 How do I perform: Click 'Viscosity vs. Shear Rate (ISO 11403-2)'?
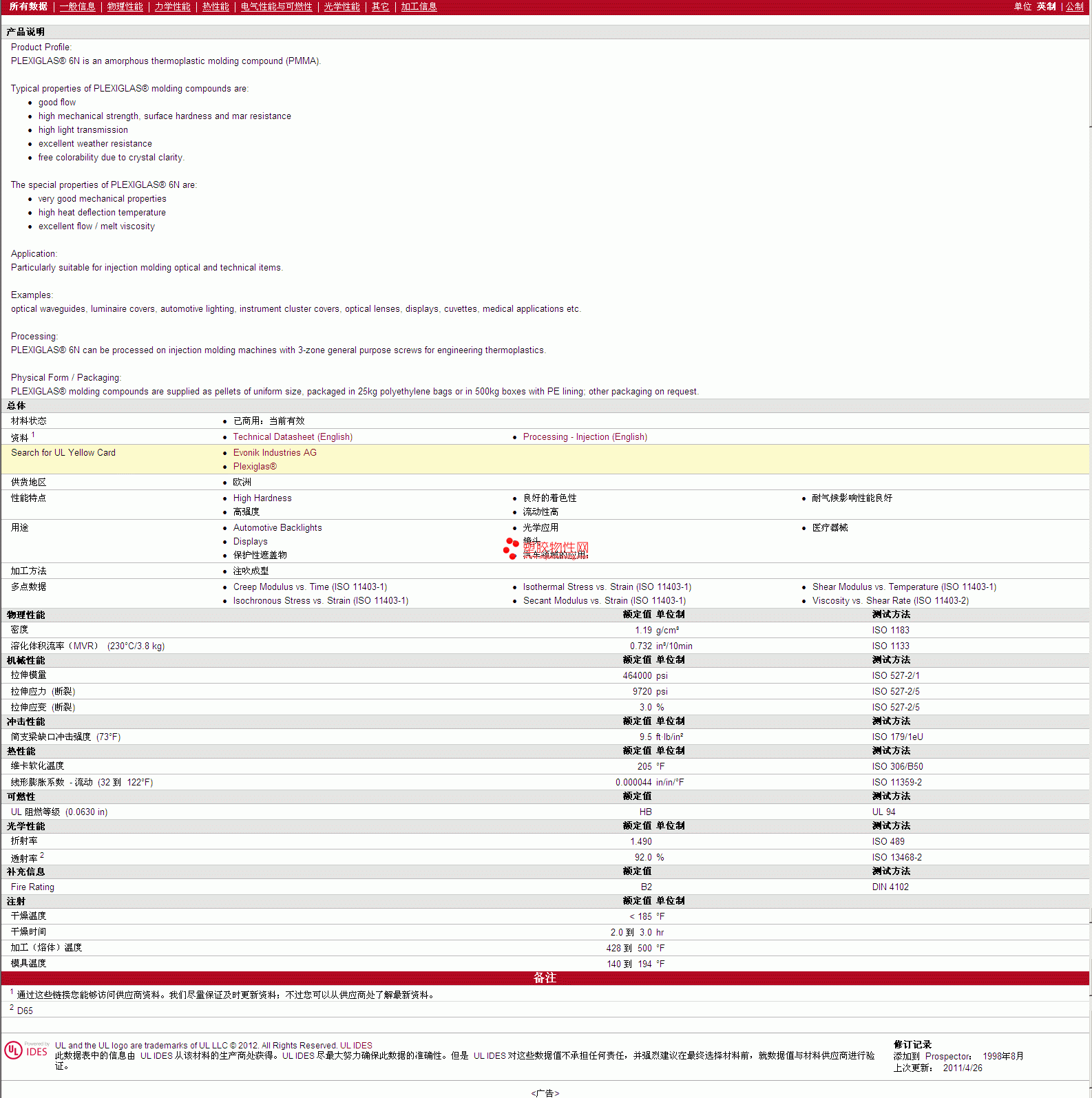tap(890, 600)
